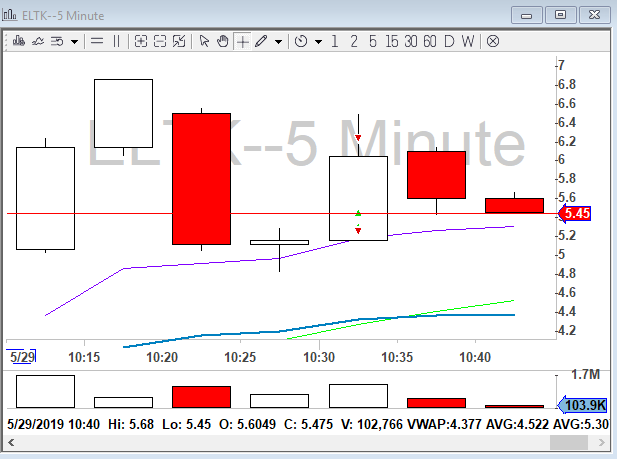Switch chart to 15 minute interval
This screenshot has height=459, width=617.
click(392, 41)
